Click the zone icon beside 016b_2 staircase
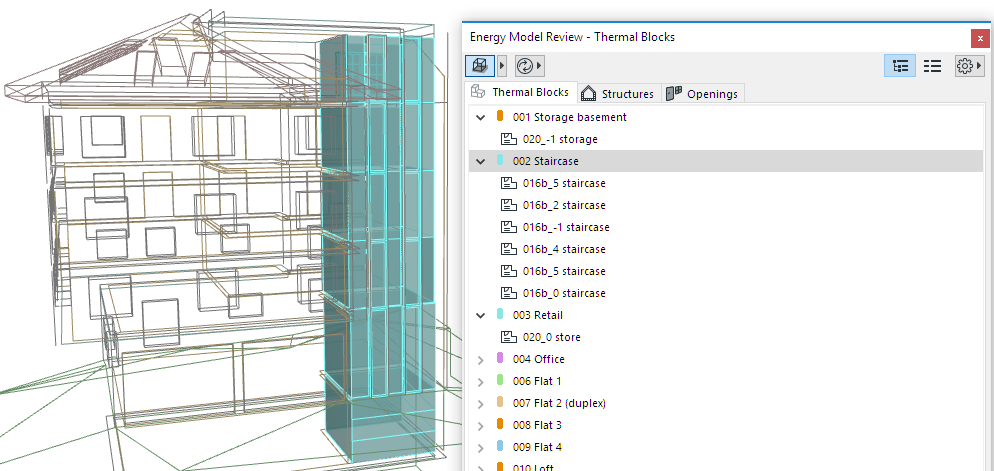994x471 pixels. (508, 205)
